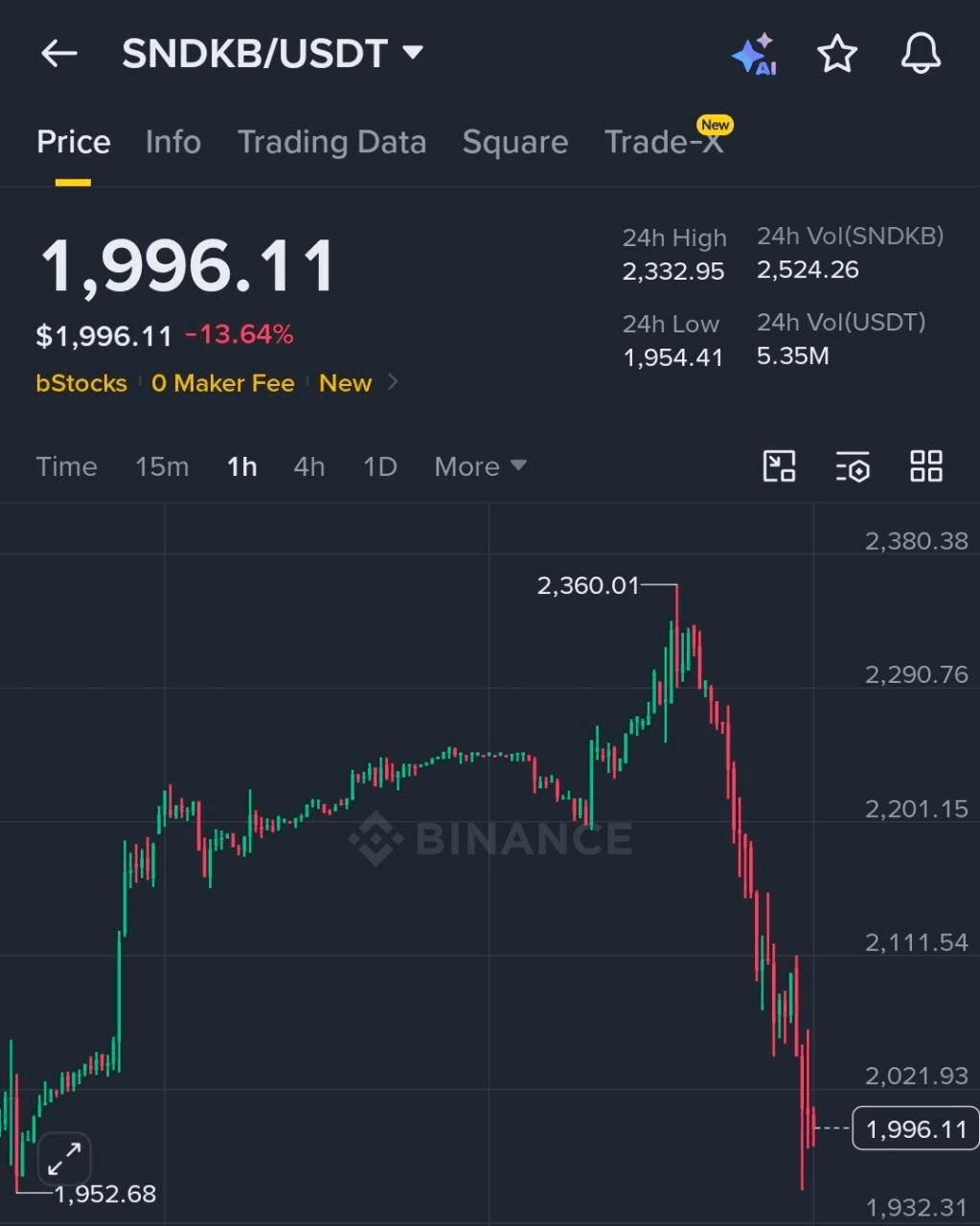Open multi-chart grid layout icon
This screenshot has width=980, height=1226.
(x=926, y=466)
